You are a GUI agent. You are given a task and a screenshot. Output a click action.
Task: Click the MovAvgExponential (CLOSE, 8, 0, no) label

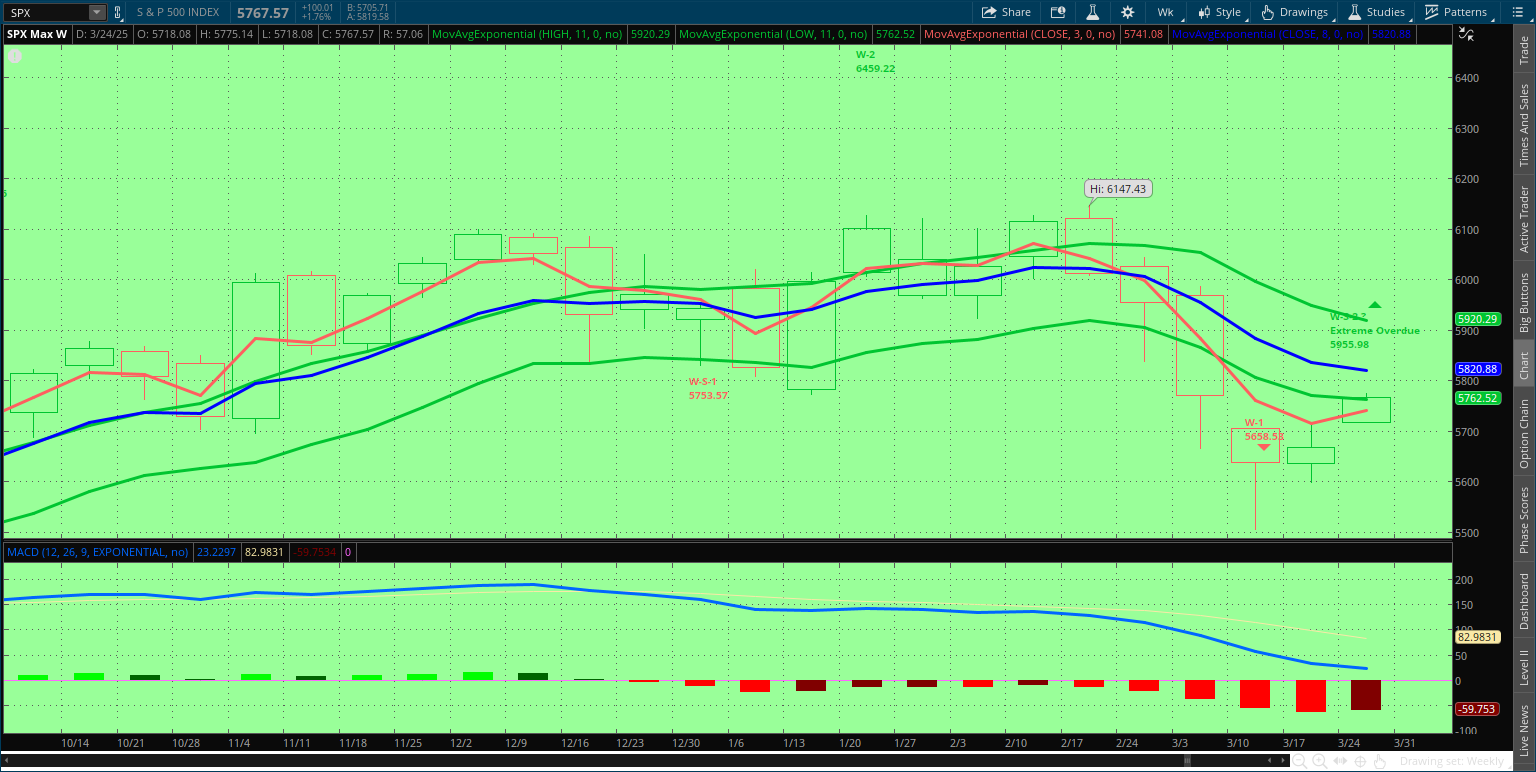pyautogui.click(x=1268, y=34)
